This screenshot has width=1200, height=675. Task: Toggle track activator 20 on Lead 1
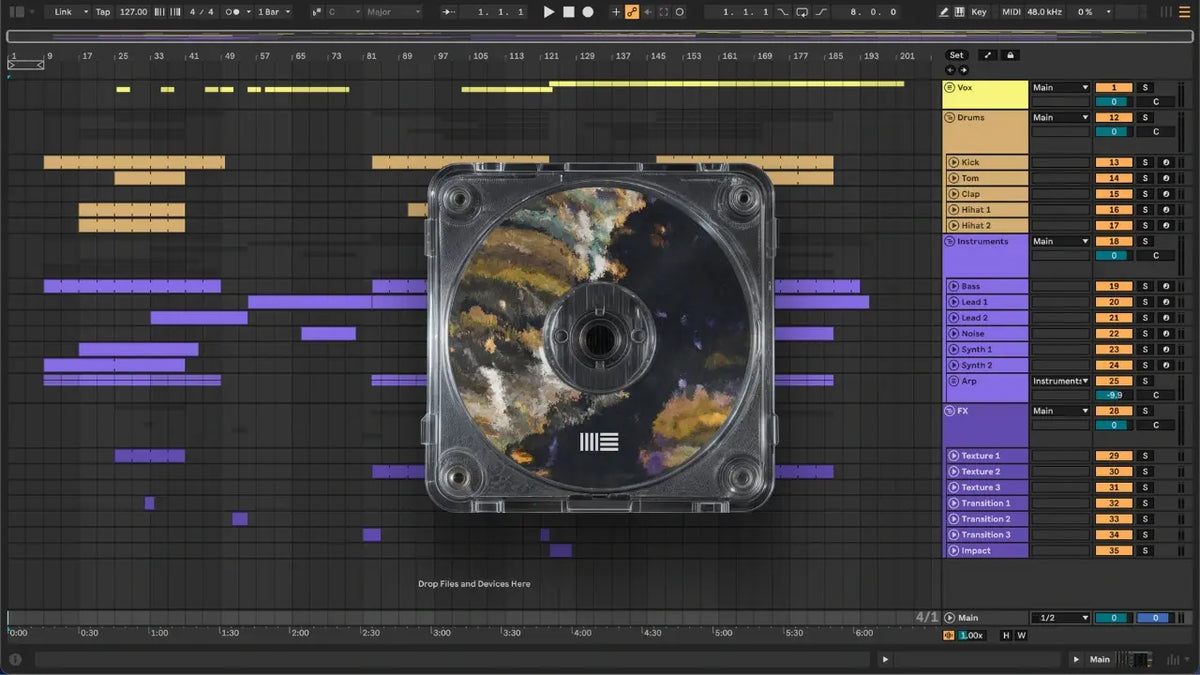click(x=1114, y=302)
